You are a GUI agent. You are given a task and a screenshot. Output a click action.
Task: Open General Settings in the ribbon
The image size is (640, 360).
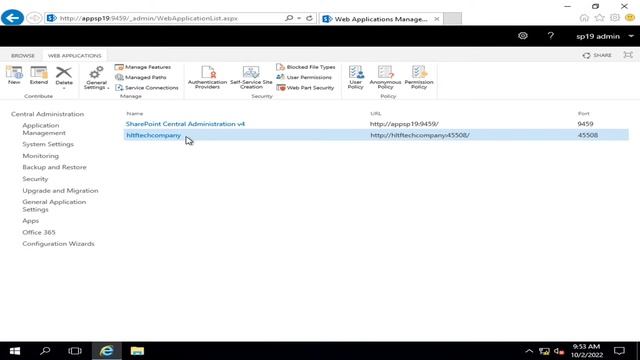(x=96, y=78)
